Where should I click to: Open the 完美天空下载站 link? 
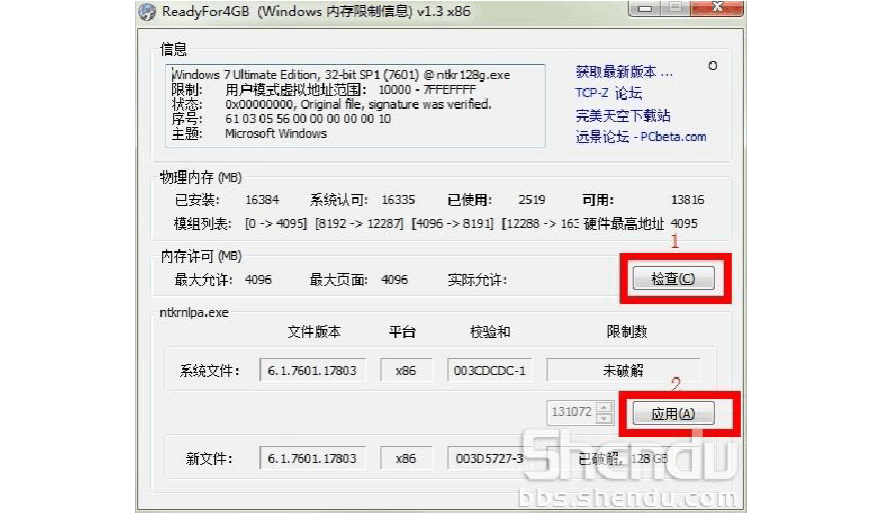[x=622, y=116]
